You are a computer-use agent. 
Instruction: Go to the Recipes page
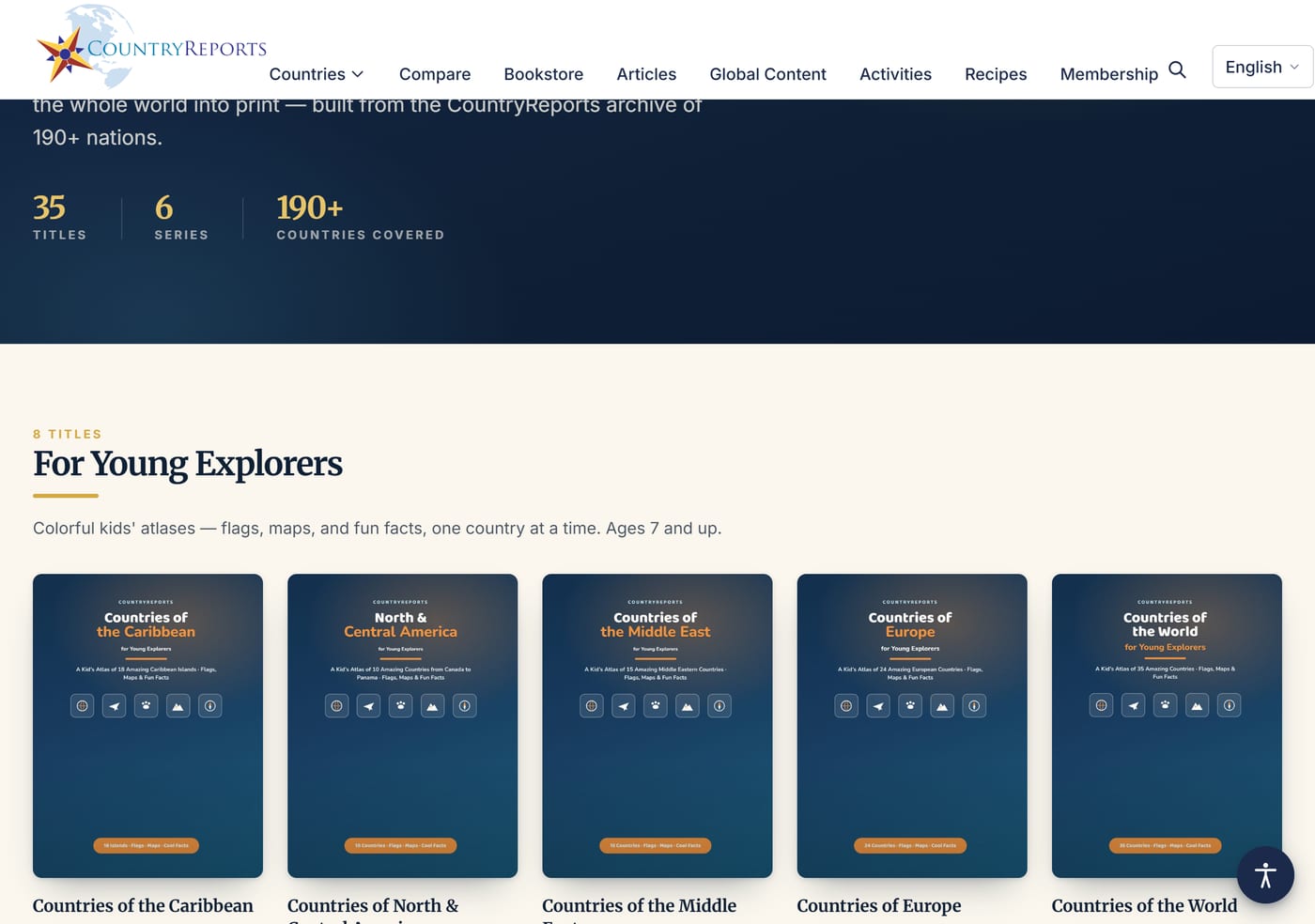pyautogui.click(x=996, y=74)
